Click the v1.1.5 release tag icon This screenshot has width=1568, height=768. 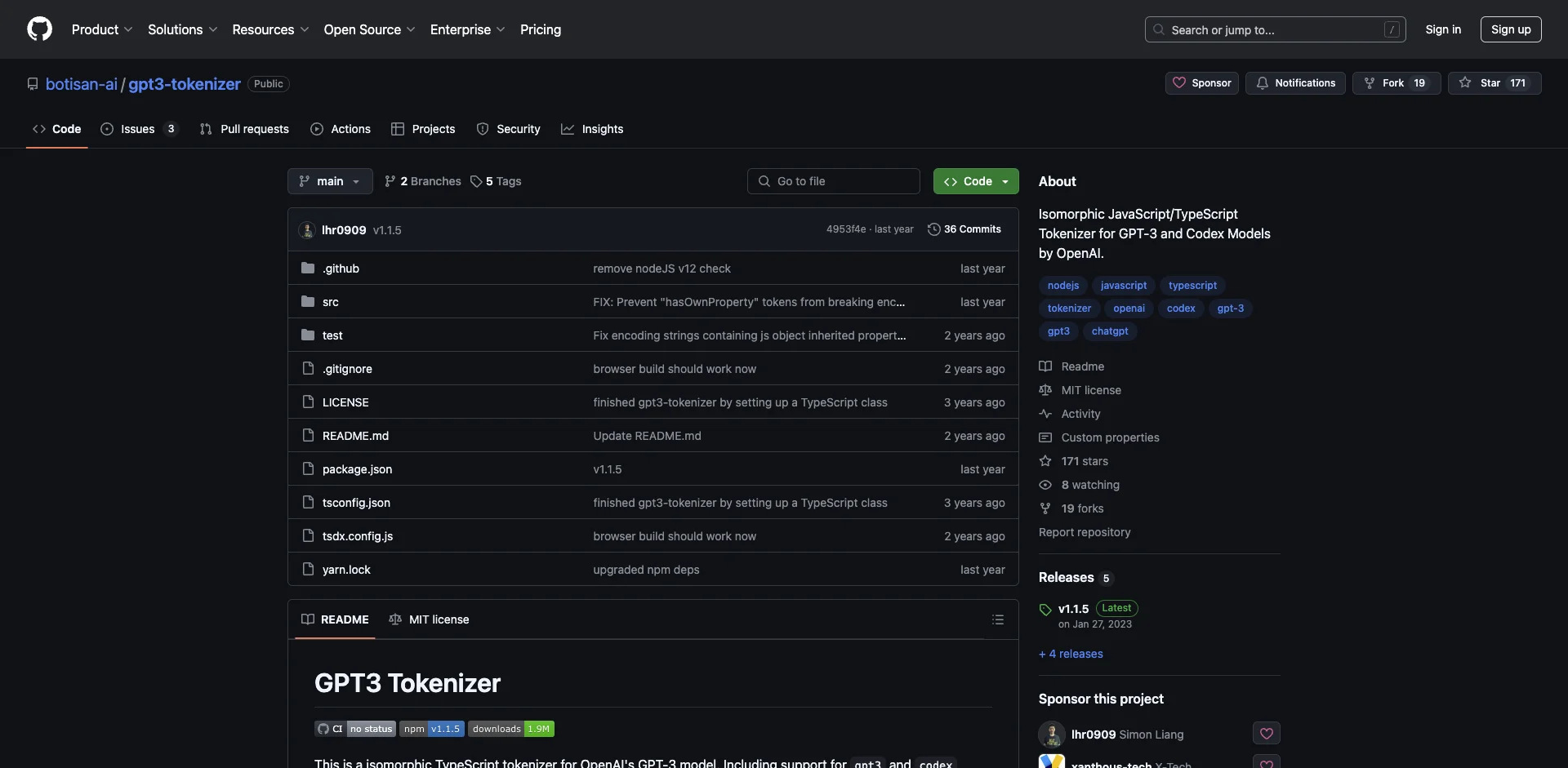1045,610
